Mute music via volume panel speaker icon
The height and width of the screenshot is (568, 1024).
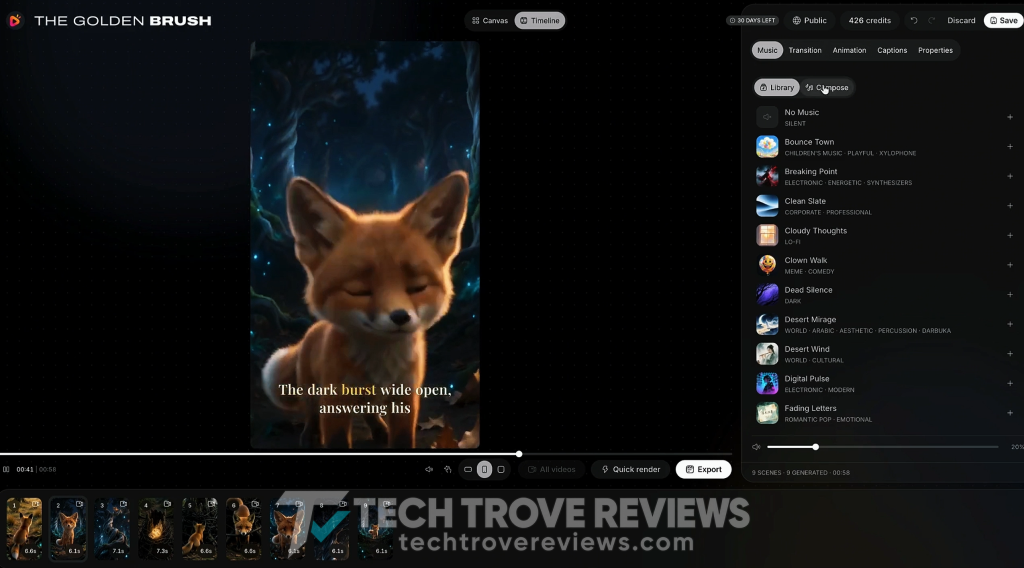point(756,447)
